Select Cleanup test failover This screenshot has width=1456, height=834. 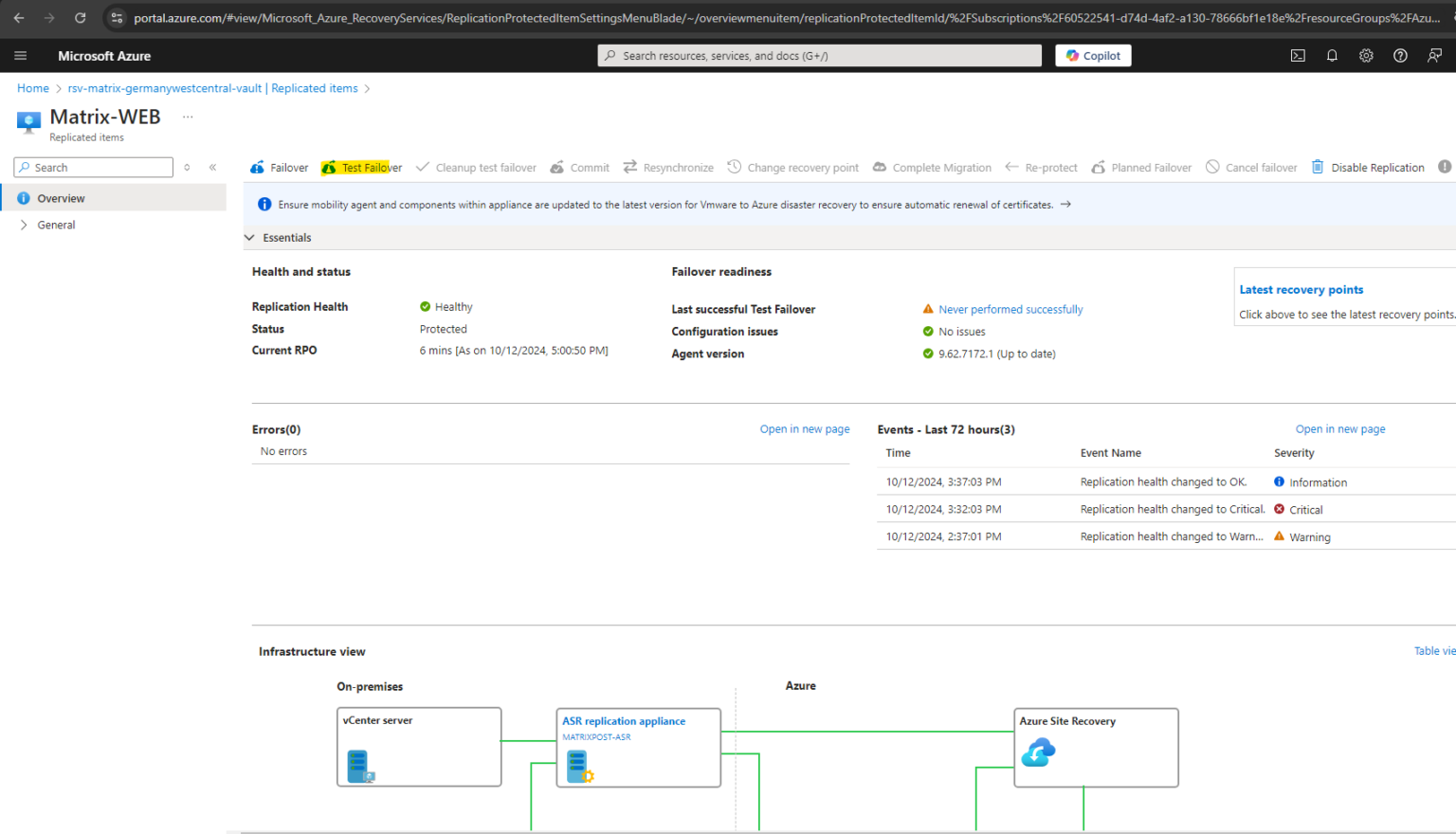click(x=484, y=167)
